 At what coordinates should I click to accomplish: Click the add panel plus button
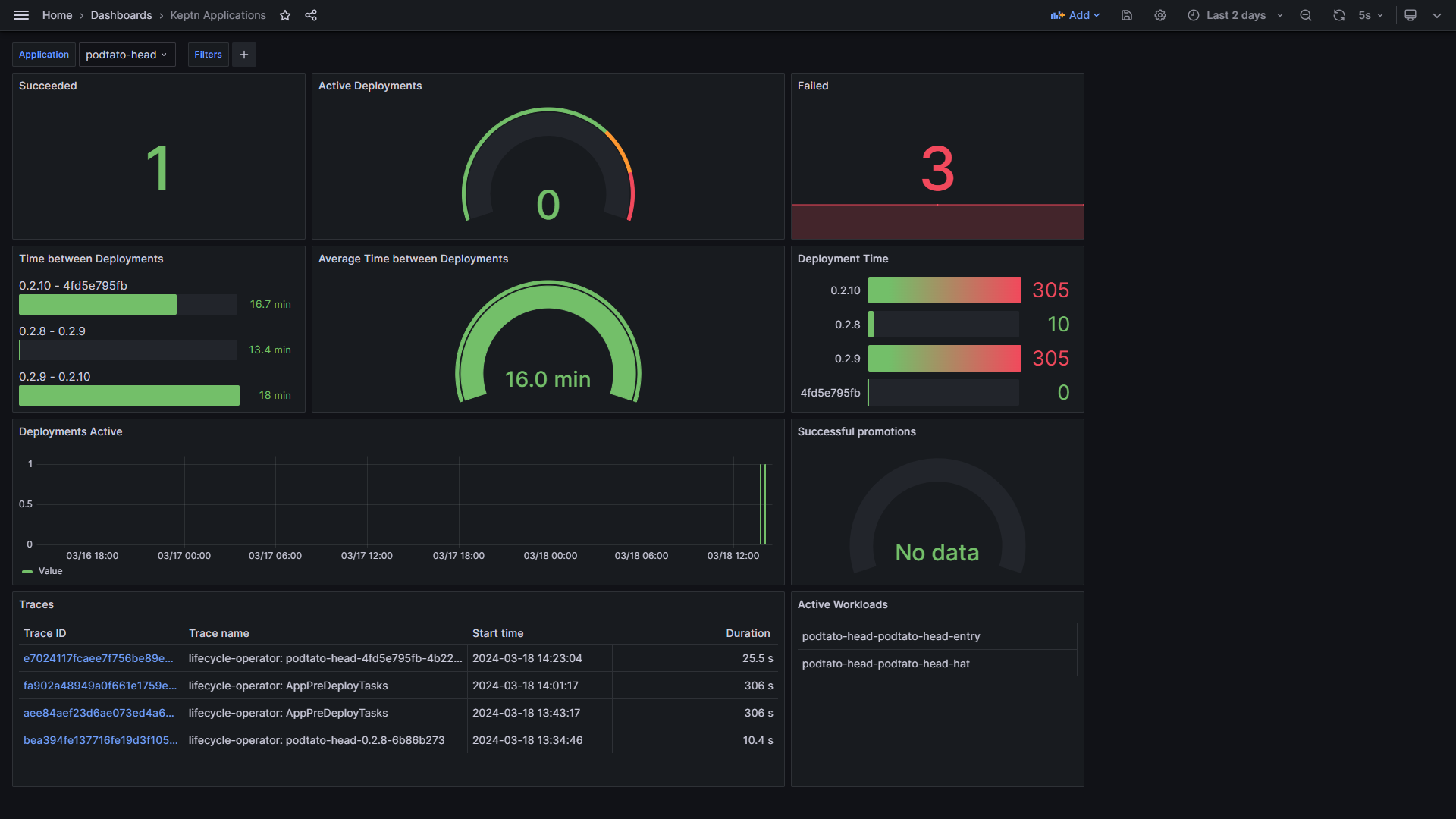pos(244,54)
